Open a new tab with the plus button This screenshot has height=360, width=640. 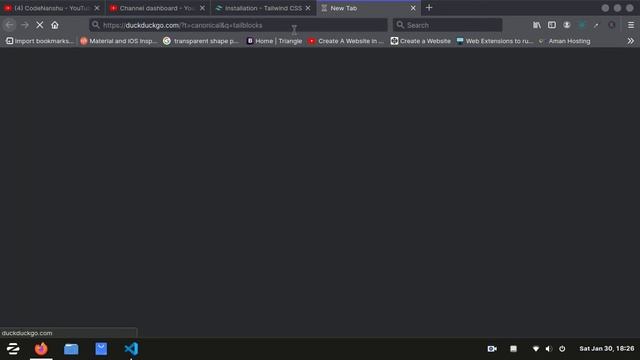coord(429,8)
